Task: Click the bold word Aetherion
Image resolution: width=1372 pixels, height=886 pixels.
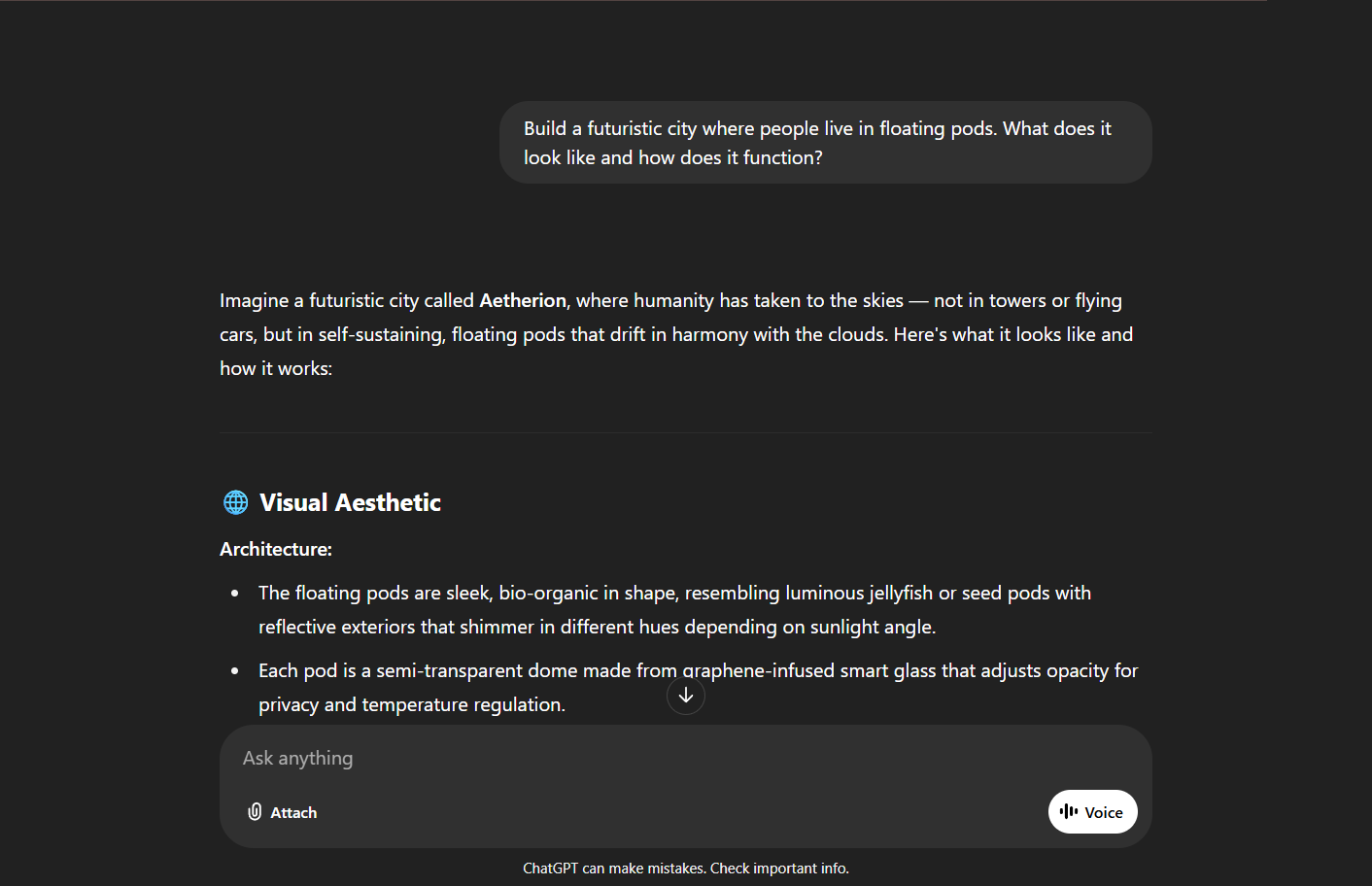Action: pyautogui.click(x=523, y=301)
